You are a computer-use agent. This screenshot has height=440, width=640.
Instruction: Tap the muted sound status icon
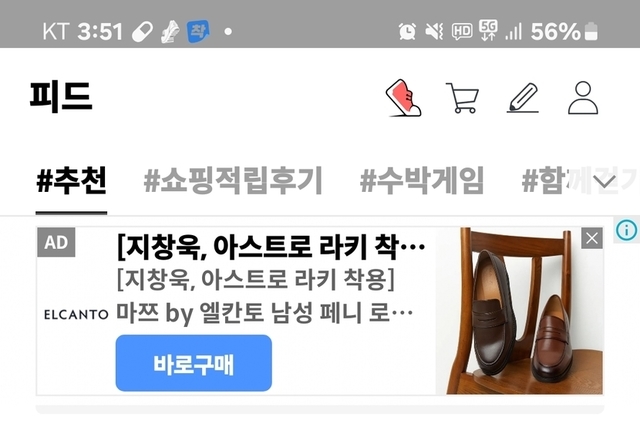(434, 31)
